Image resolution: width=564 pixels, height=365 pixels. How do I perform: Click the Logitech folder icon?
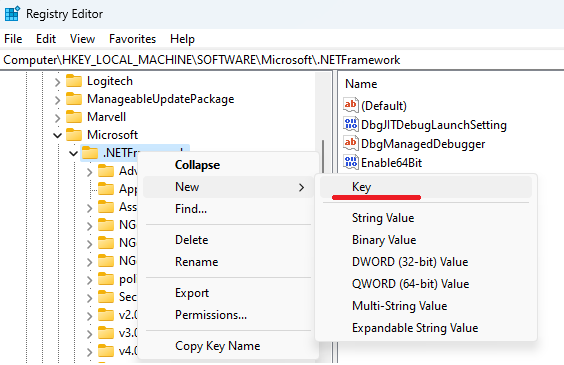74,81
